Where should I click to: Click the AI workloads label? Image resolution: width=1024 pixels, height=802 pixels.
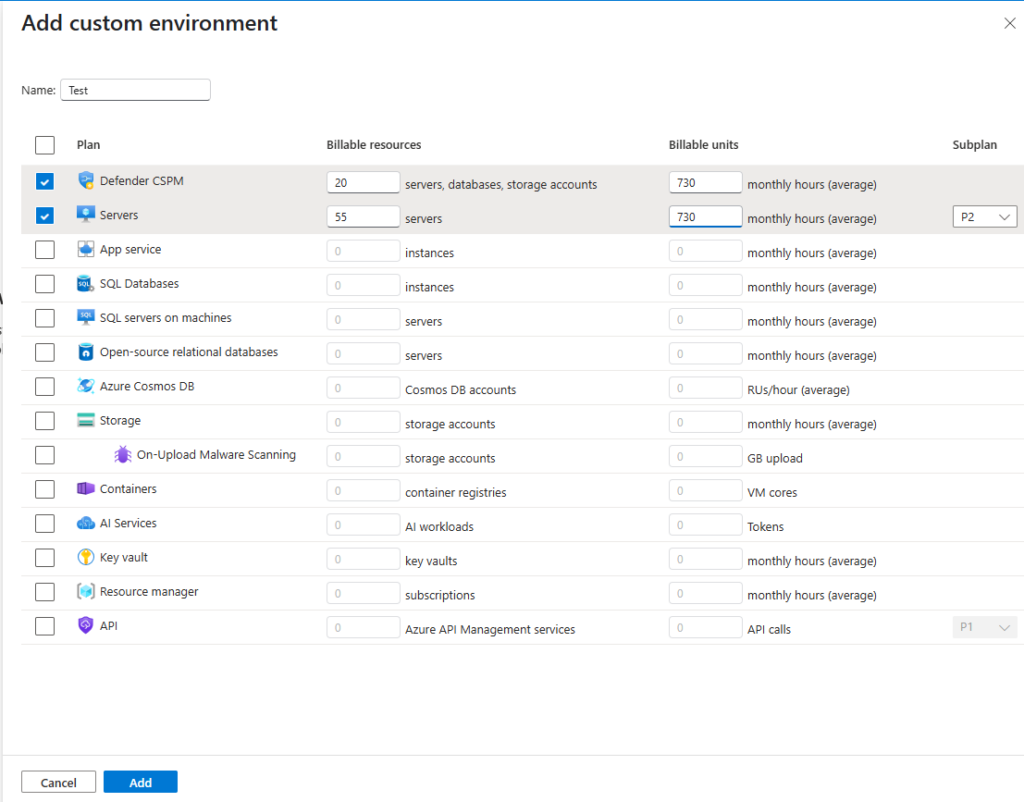point(439,526)
